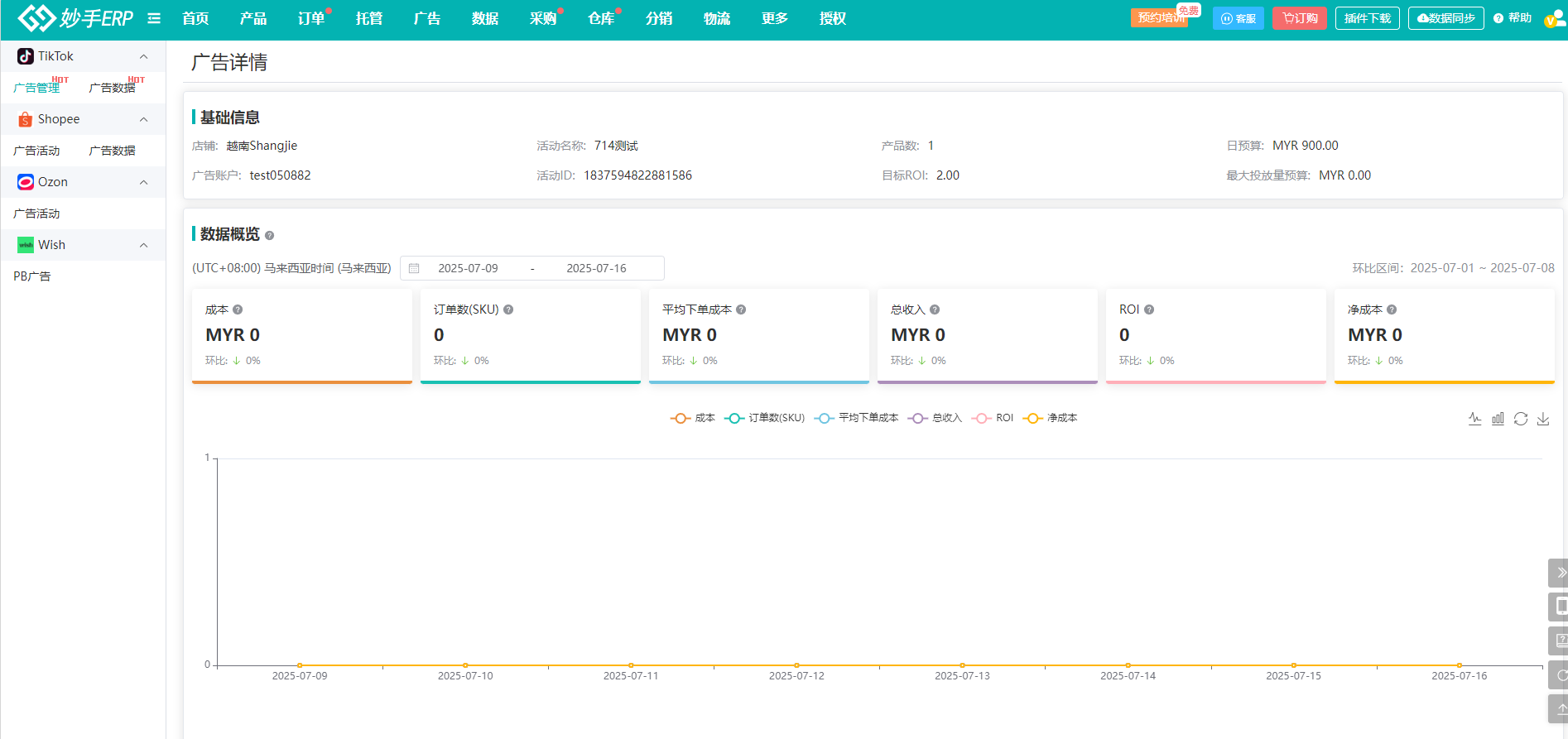1568x739 pixels.
Task: Click the help icon next to 数据概览
Action: pos(269,235)
